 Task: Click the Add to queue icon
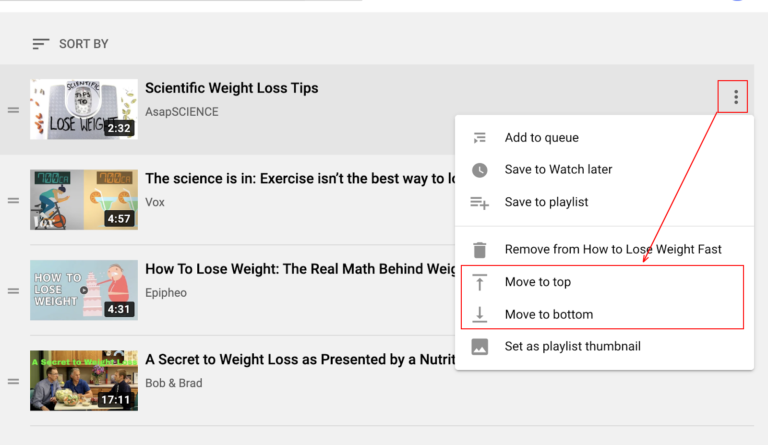pyautogui.click(x=480, y=138)
